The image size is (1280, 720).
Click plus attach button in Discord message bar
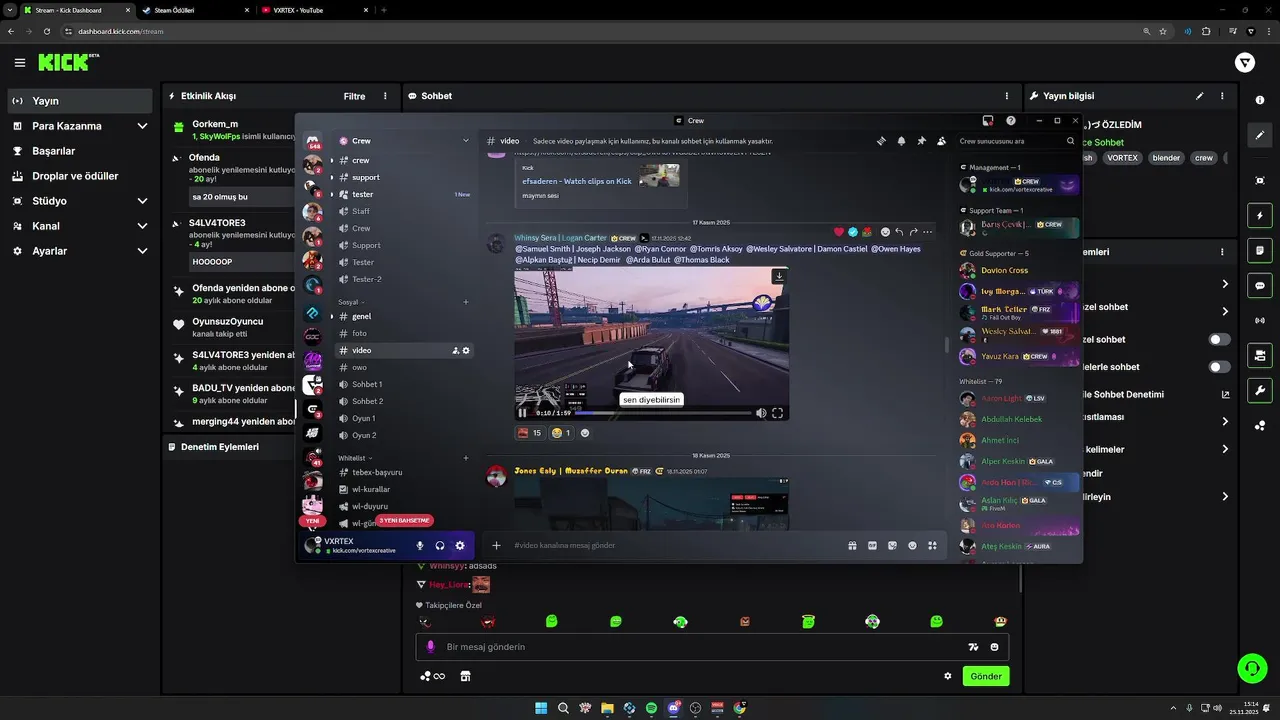coord(496,545)
